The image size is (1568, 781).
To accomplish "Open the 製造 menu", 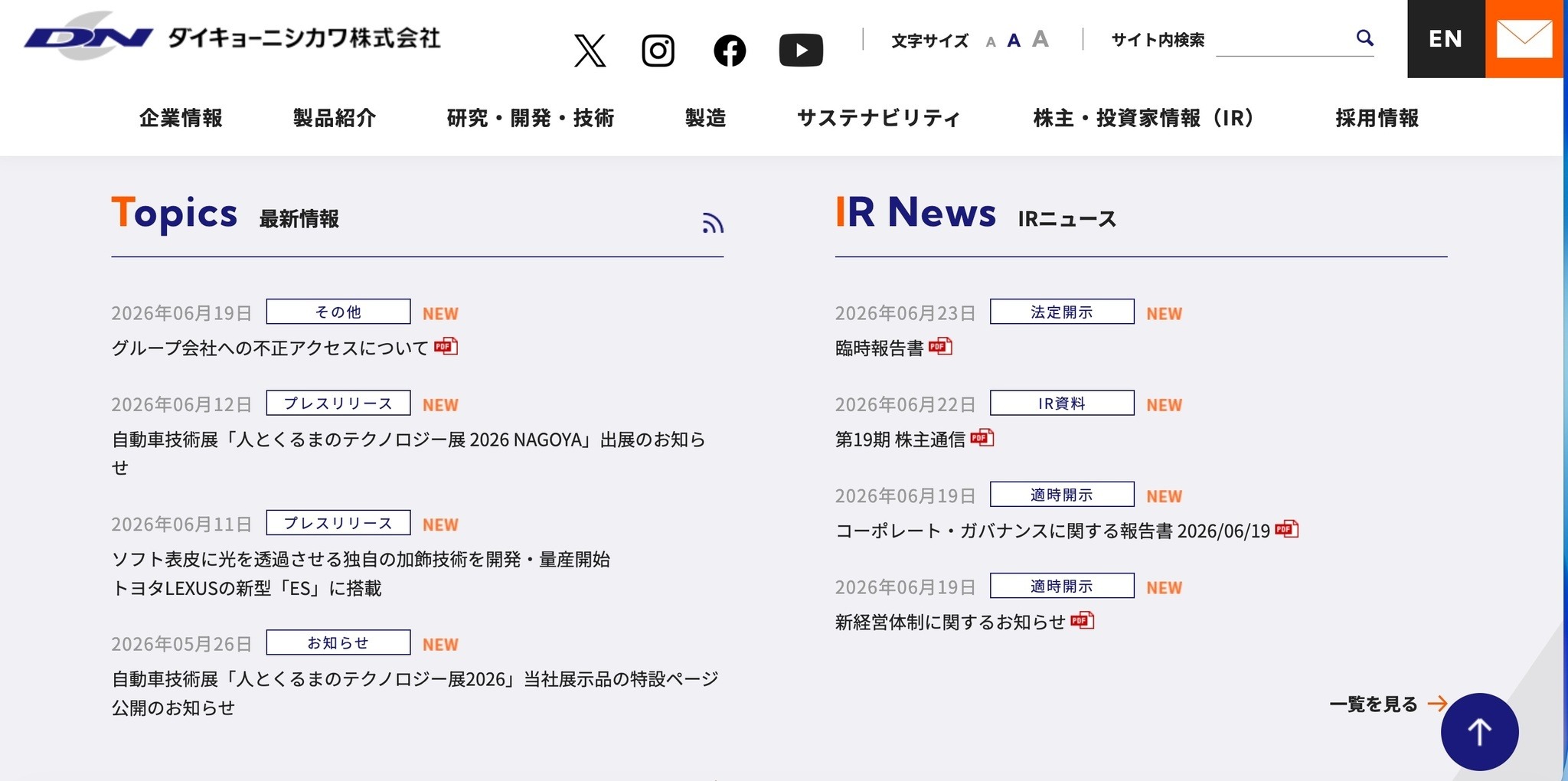I will tap(705, 118).
